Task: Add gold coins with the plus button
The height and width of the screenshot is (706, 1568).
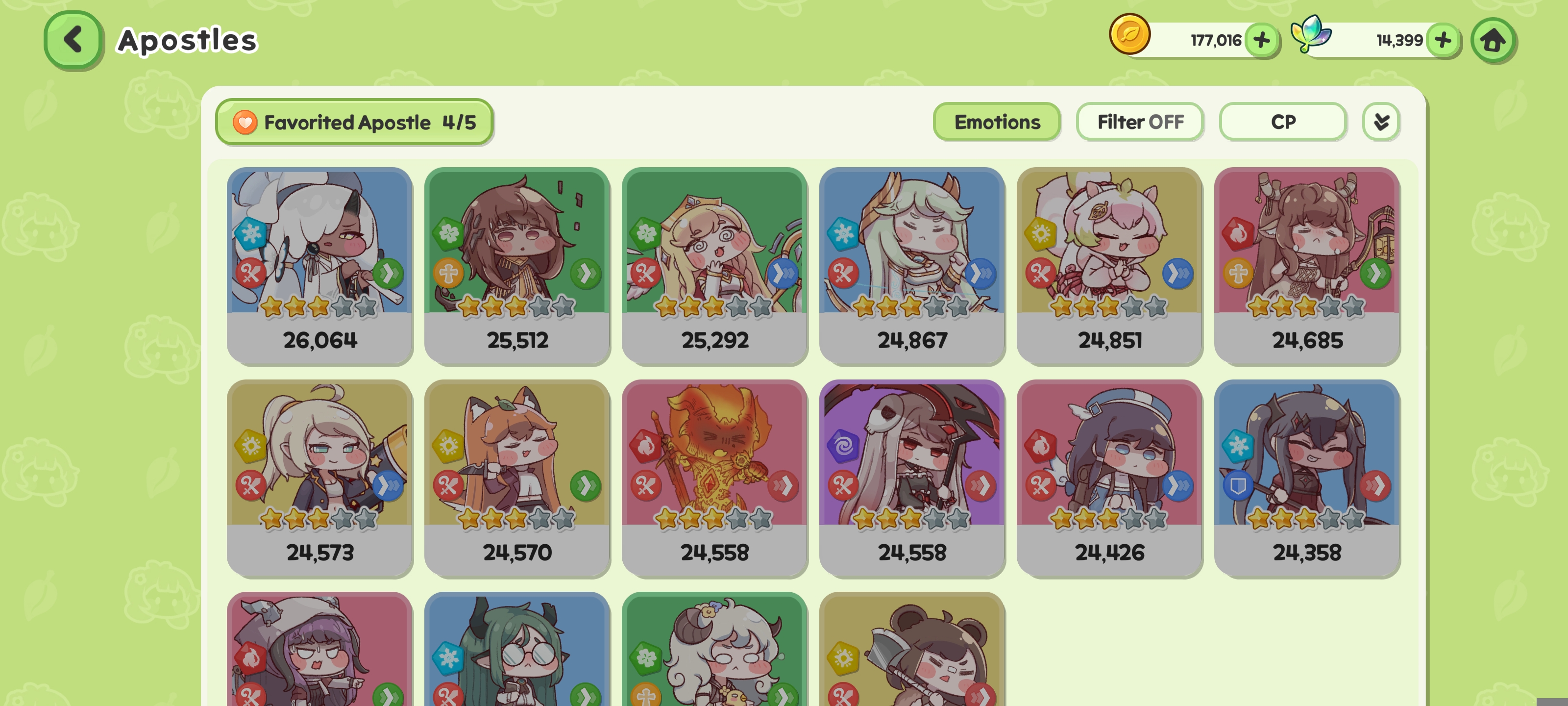Action: (x=1262, y=41)
